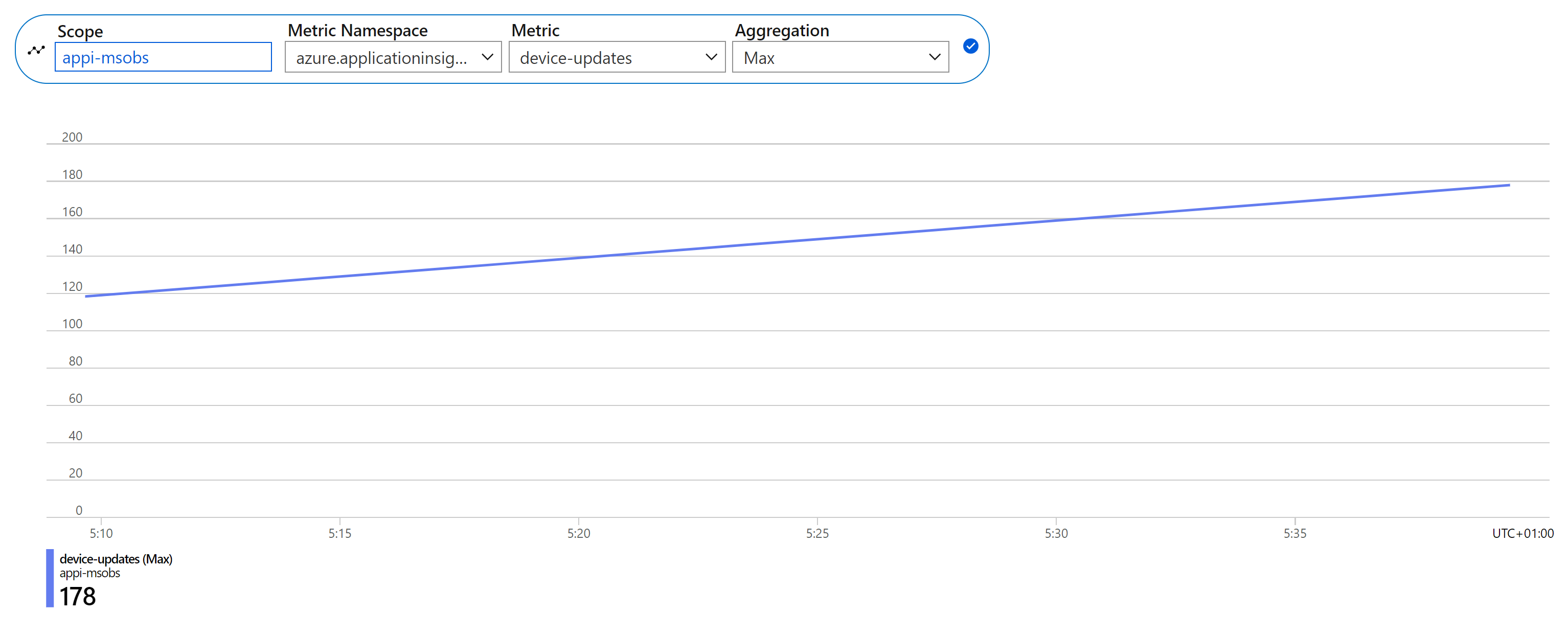Click the 100 y-axis label
Image resolution: width=1568 pixels, height=635 pixels.
click(72, 325)
